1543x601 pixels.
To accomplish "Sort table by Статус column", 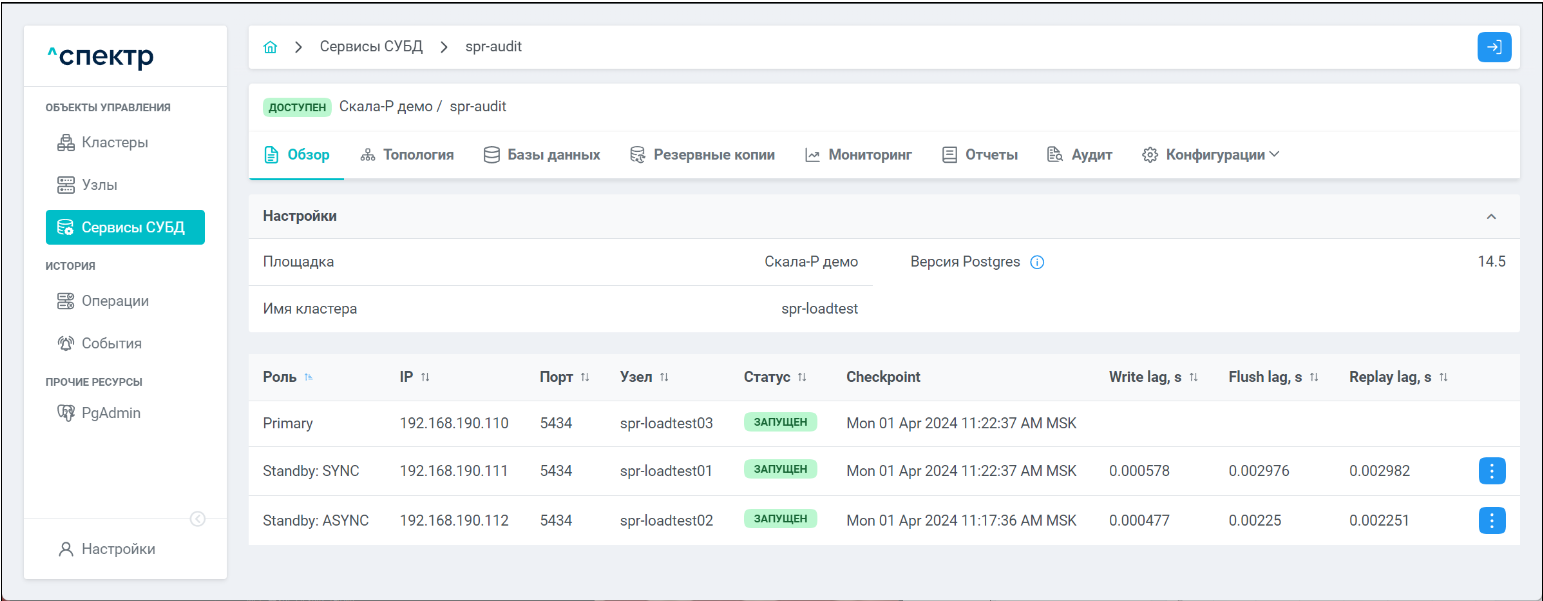I will (802, 377).
